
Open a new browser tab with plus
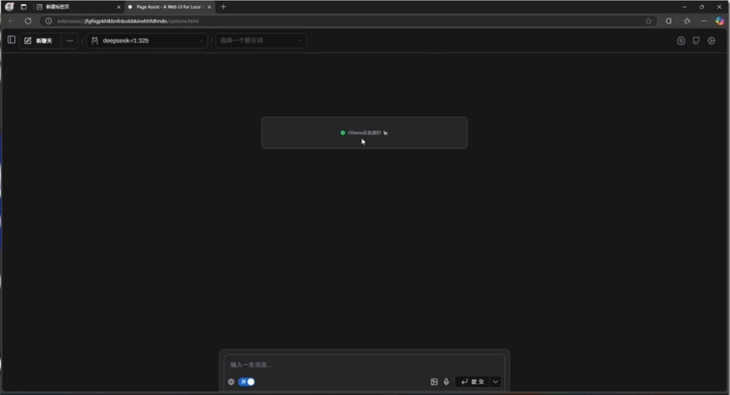pyautogui.click(x=223, y=7)
